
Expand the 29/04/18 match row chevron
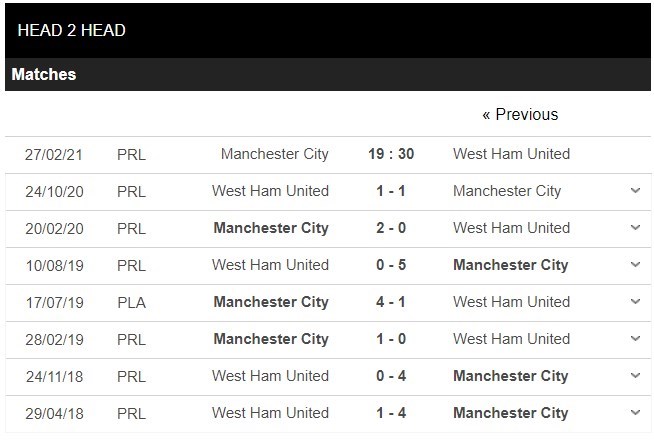(x=635, y=413)
